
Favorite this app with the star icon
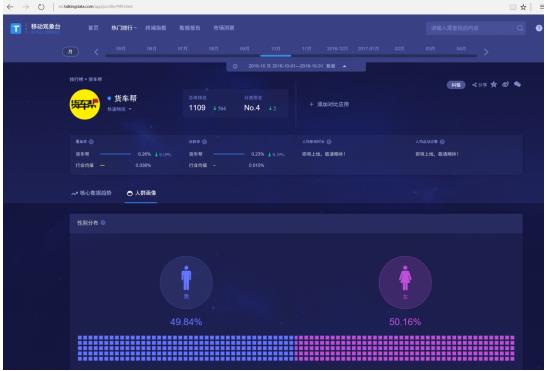click(494, 85)
